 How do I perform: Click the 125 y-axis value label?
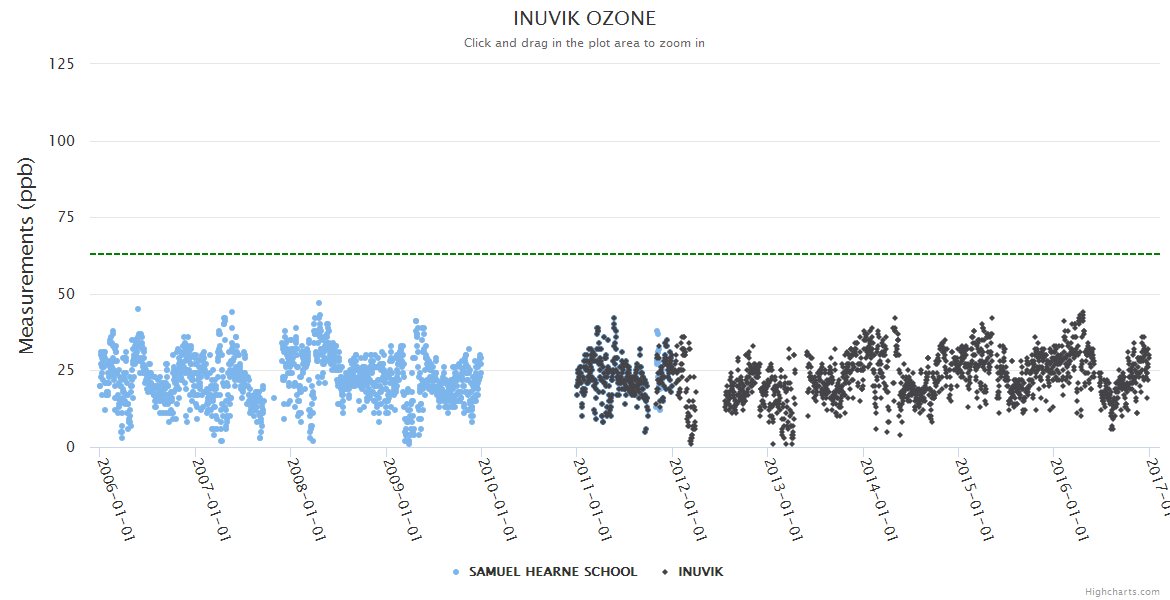point(61,64)
